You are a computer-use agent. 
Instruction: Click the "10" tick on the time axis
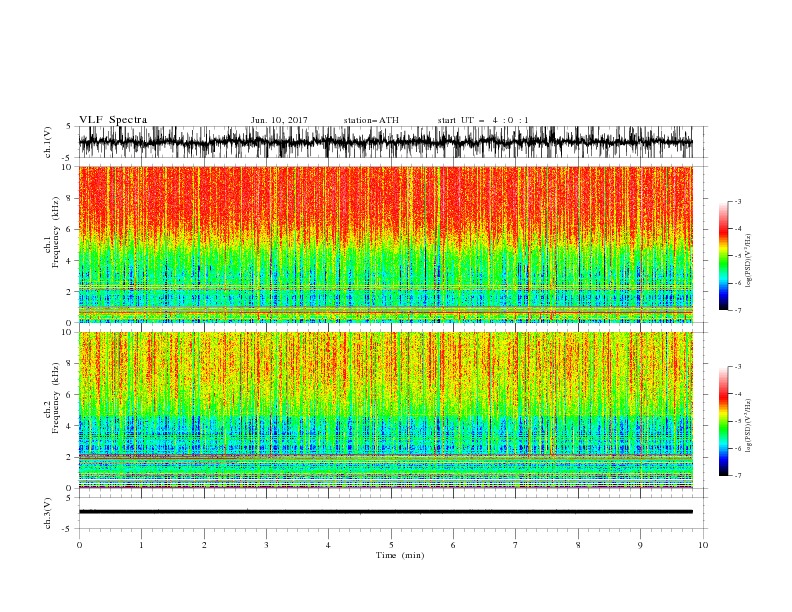(x=703, y=545)
